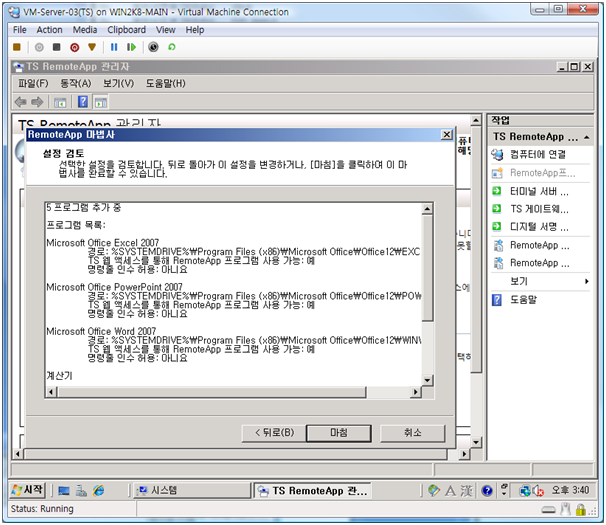Click the 계산기 entry in review list
This screenshot has width=606, height=525.
pyautogui.click(x=59, y=375)
